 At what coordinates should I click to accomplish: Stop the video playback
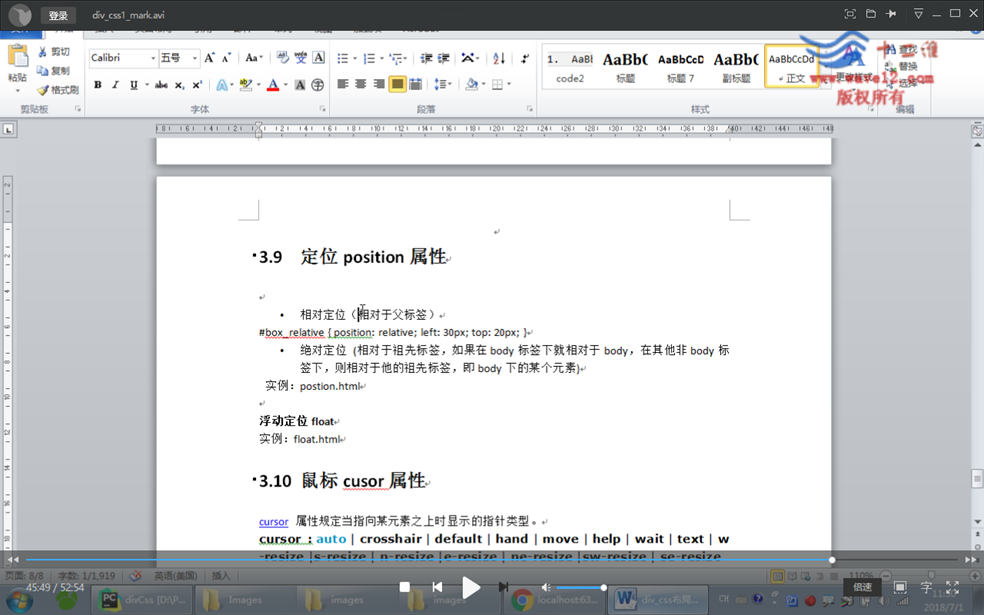(404, 587)
